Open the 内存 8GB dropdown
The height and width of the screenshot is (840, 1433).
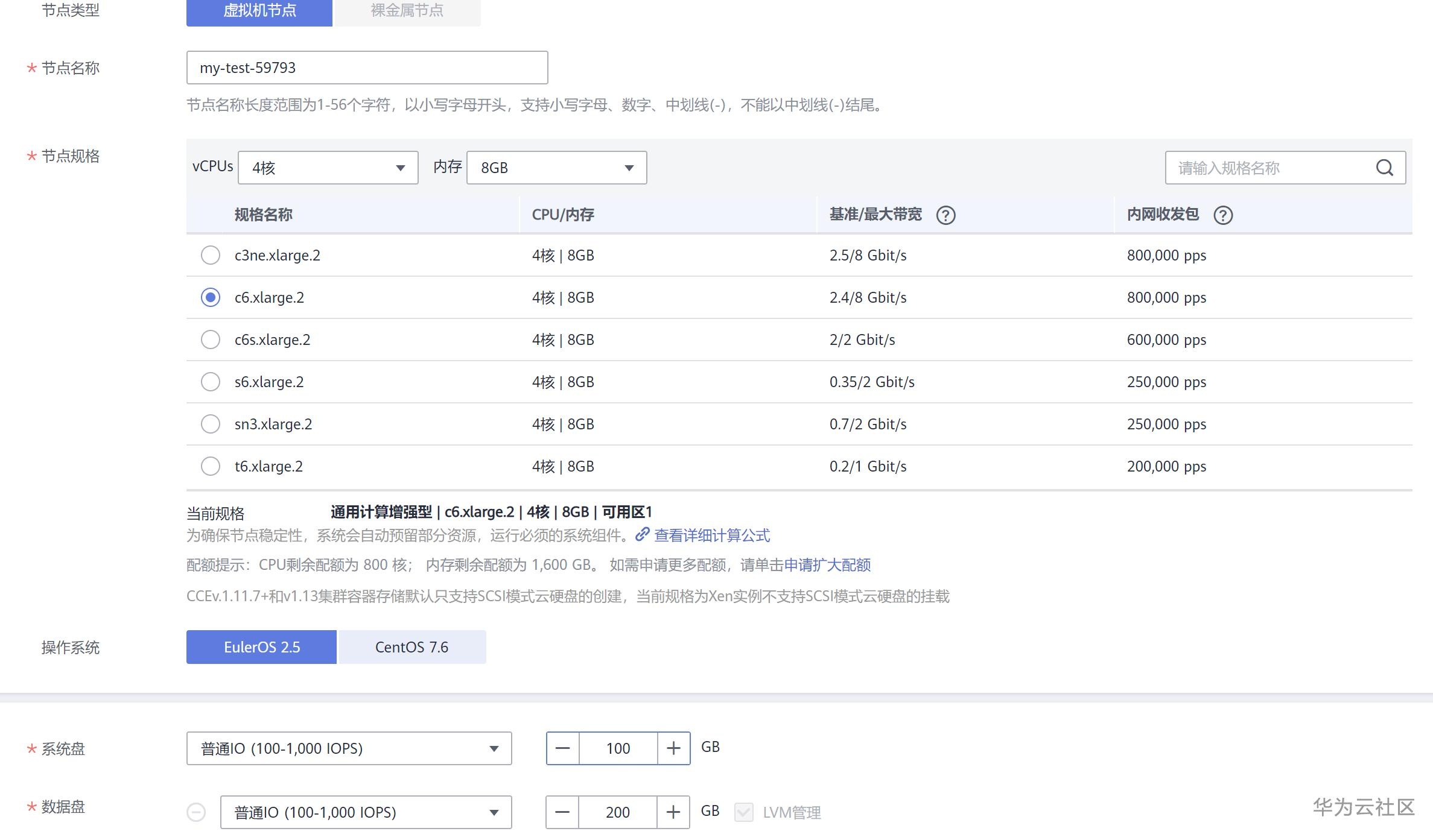pyautogui.click(x=556, y=168)
